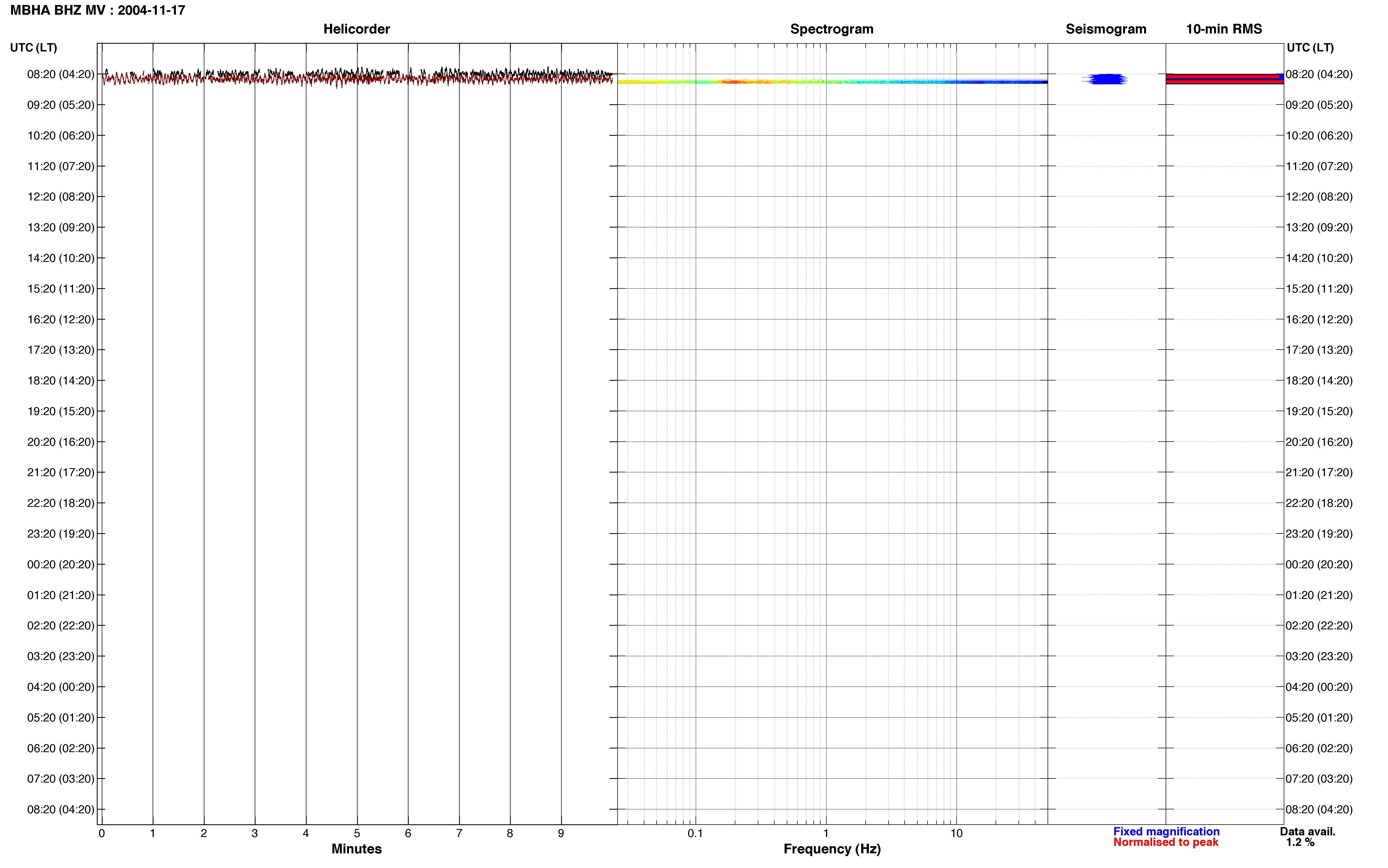Image resolution: width=1388 pixels, height=868 pixels.
Task: Click the left '09:20 (05:20)' time label
Action: (x=61, y=105)
